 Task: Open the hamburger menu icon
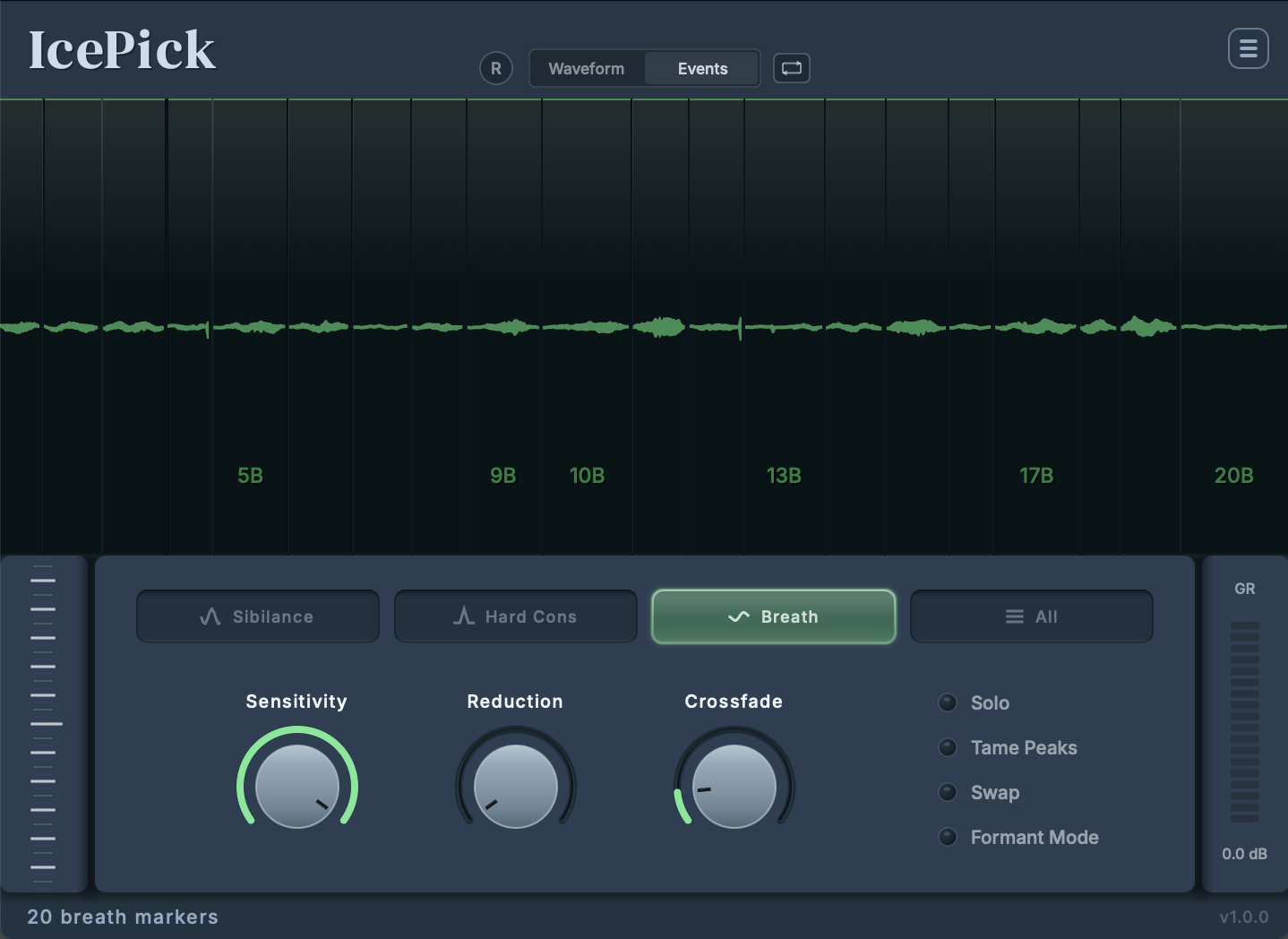(1248, 48)
